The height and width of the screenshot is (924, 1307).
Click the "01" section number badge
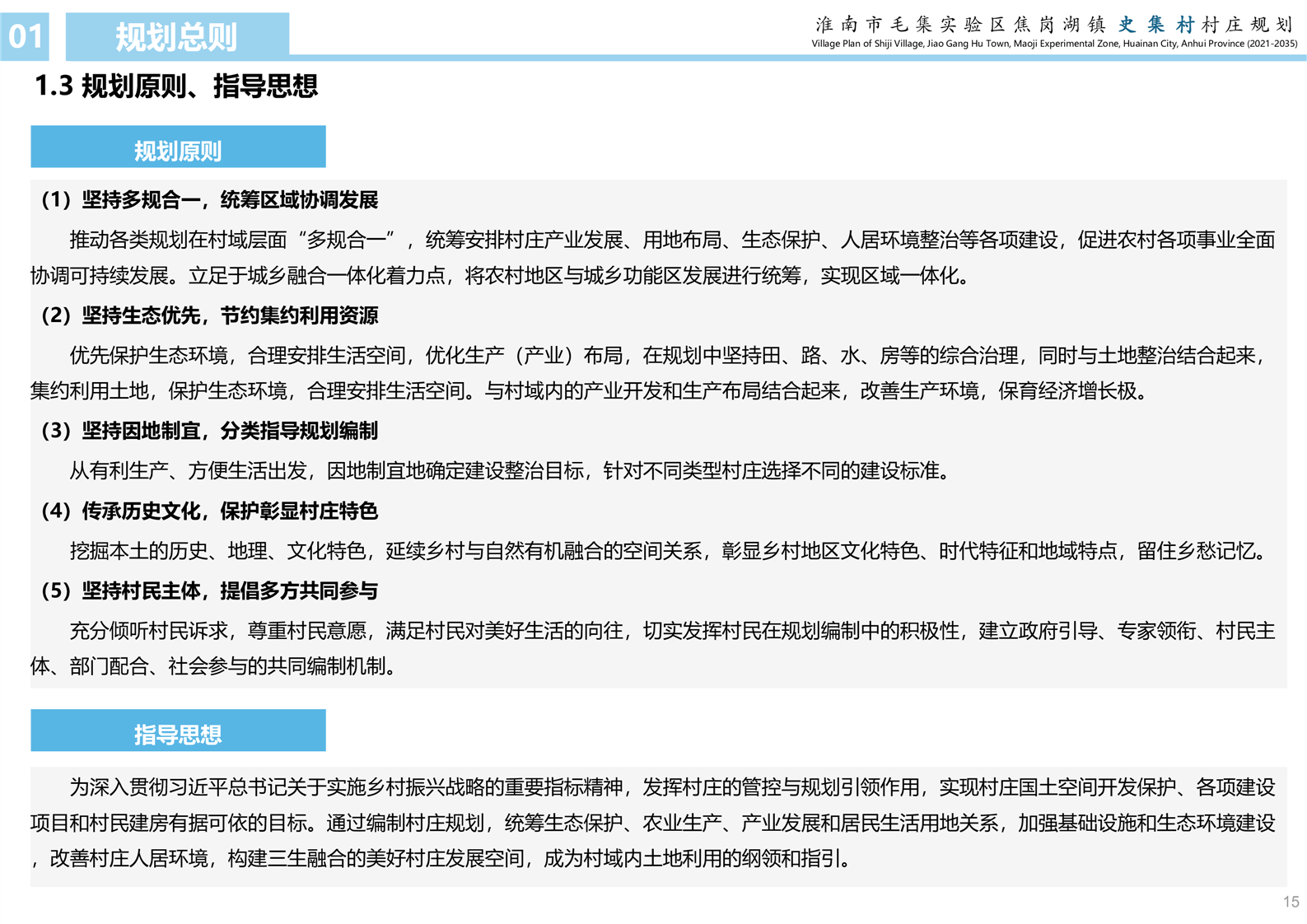(x=25, y=36)
